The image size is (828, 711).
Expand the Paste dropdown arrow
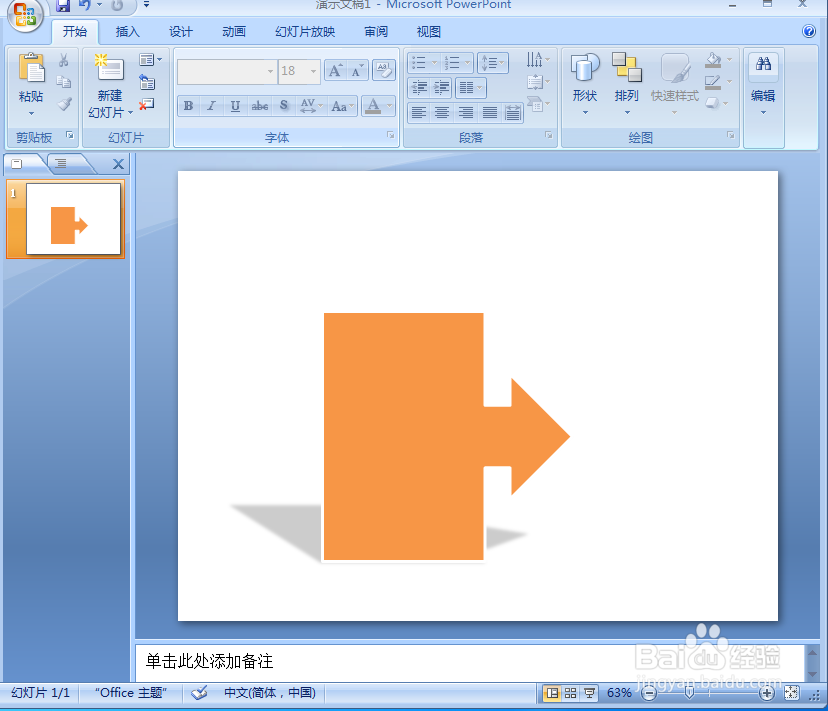[31, 114]
